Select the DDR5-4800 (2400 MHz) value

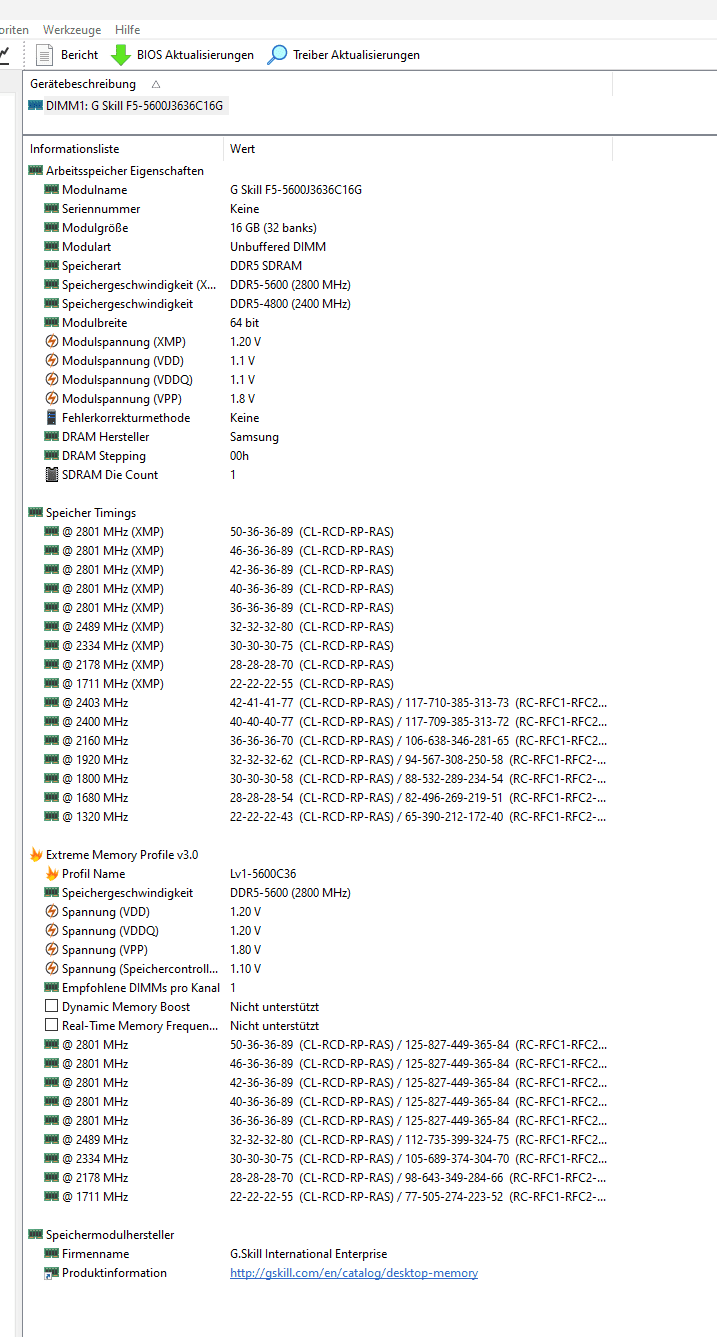[x=290, y=304]
